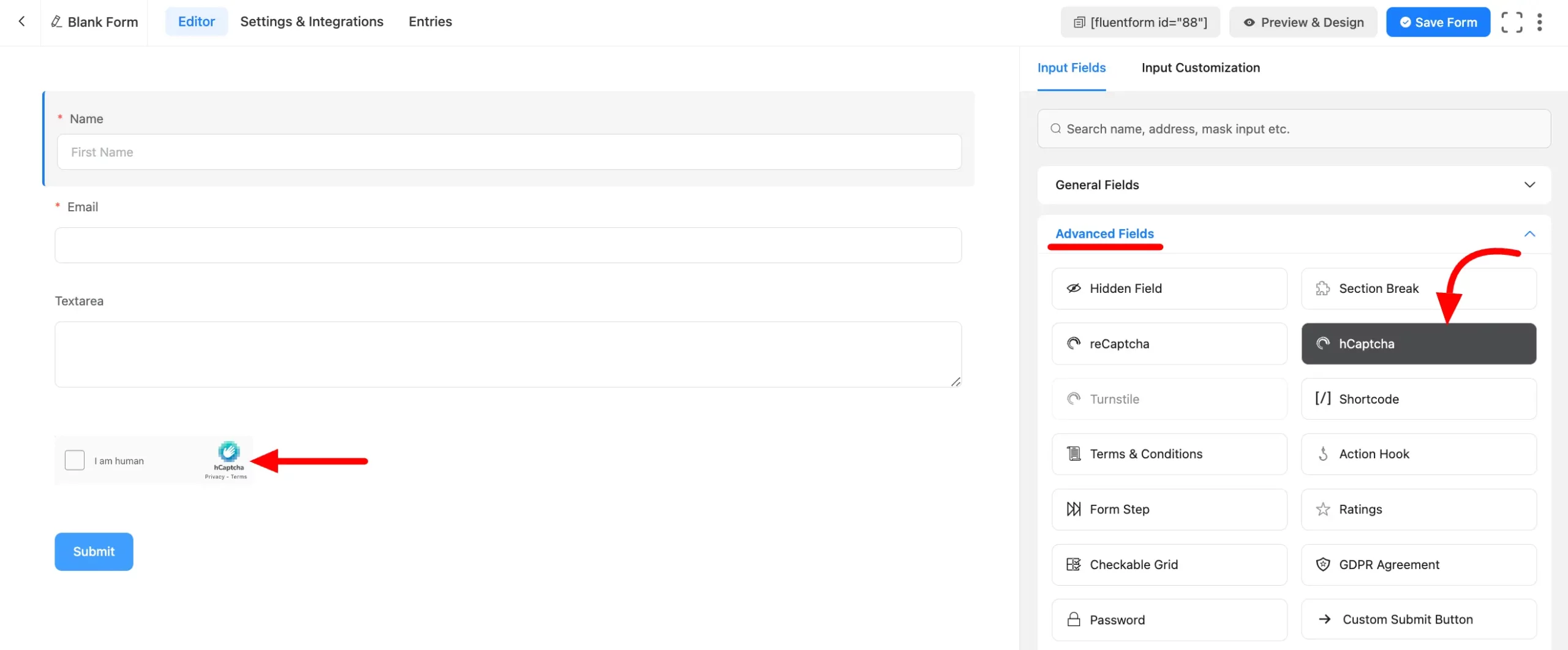The height and width of the screenshot is (650, 1568).
Task: Expand the General Fields section
Action: [1293, 185]
